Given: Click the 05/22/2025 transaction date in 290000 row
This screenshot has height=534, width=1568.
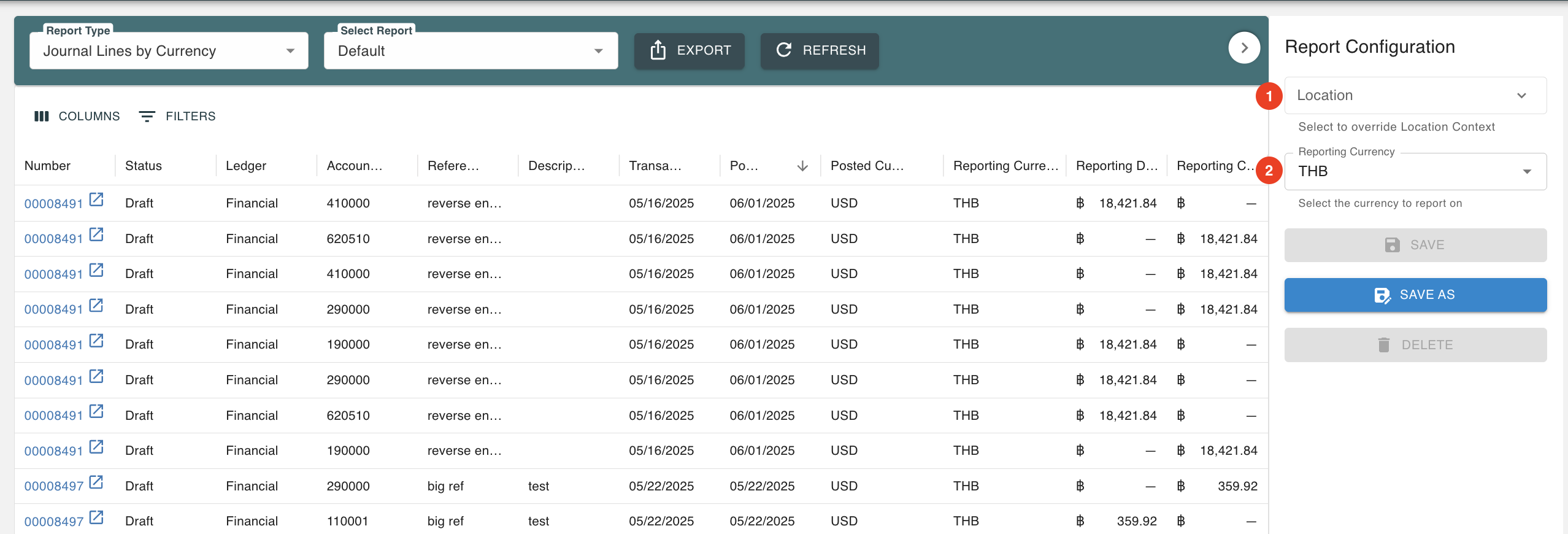Looking at the screenshot, I should (x=661, y=486).
